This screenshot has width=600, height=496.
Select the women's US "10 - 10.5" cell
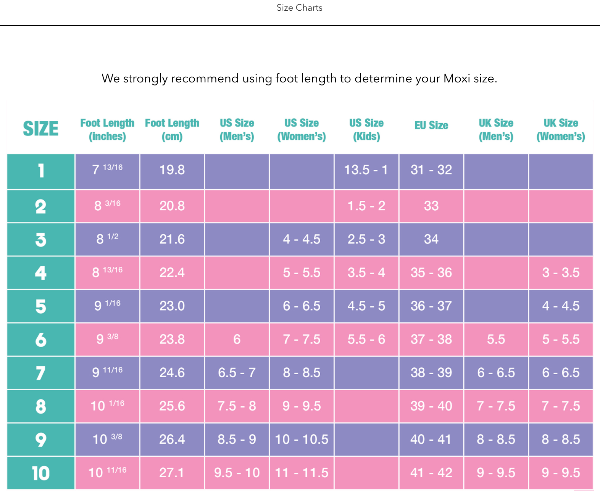click(x=302, y=440)
